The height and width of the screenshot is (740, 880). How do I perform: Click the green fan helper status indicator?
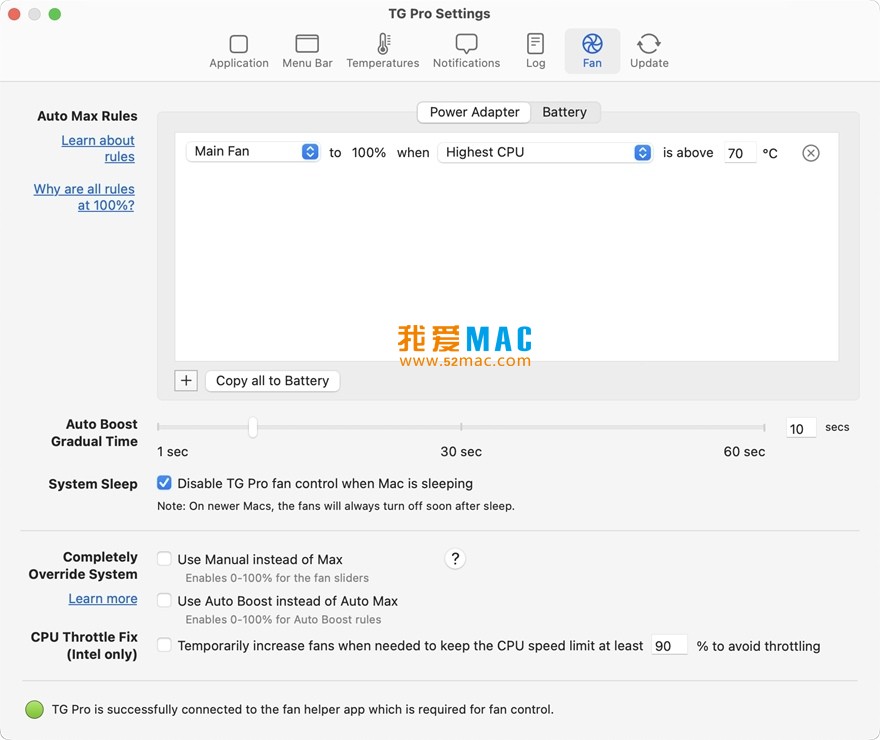click(x=34, y=709)
